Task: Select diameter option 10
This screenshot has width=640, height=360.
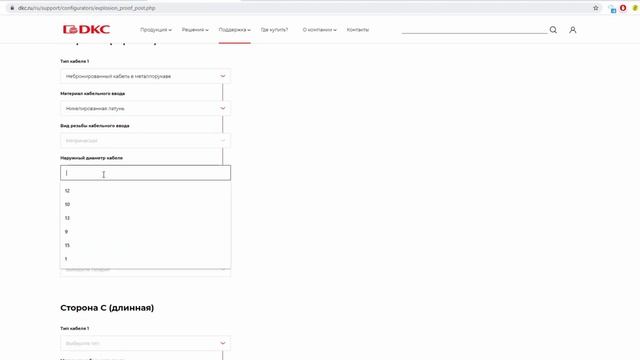Action: [145, 204]
